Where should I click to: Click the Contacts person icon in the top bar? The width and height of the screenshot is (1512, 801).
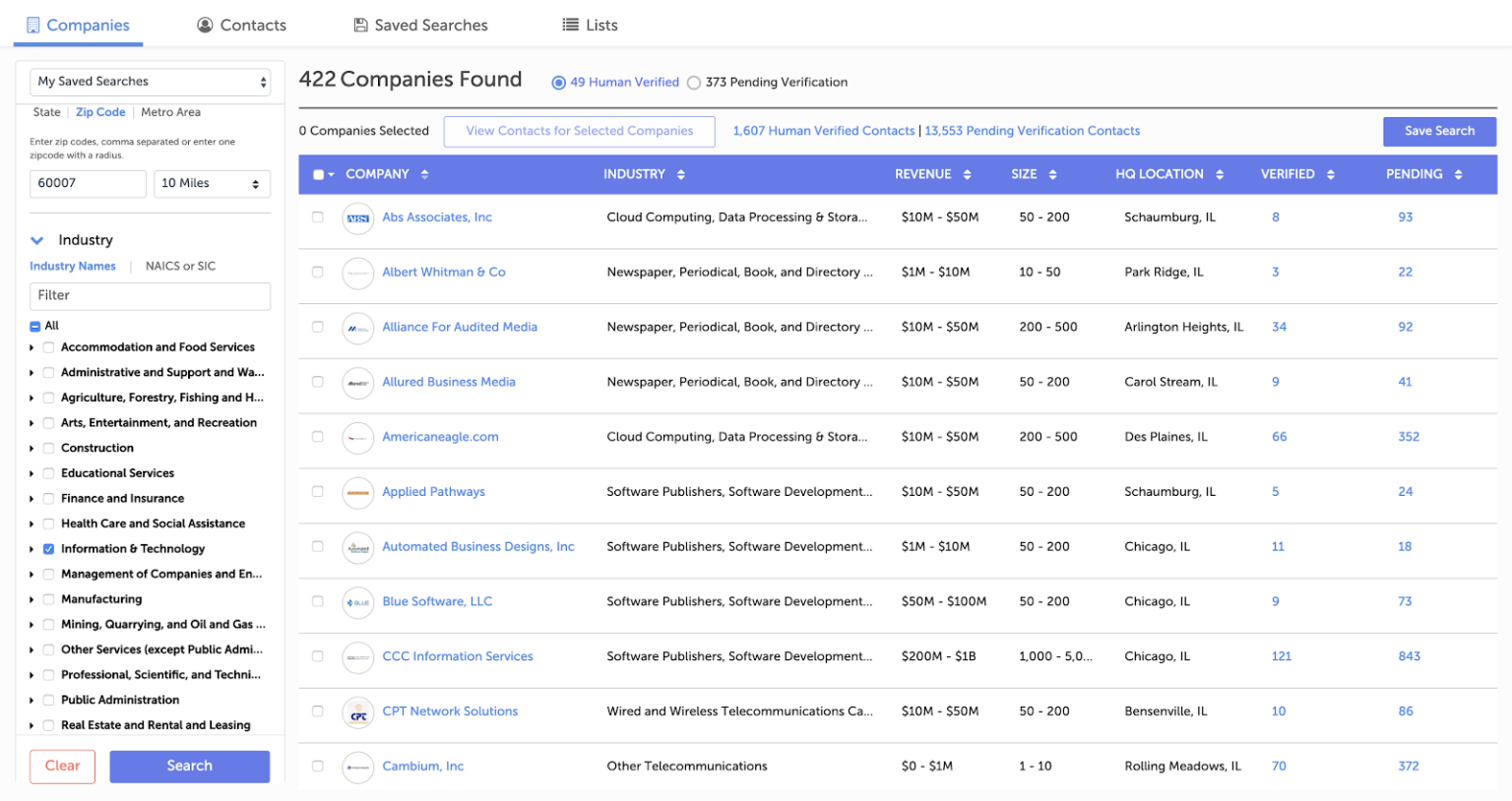206,25
